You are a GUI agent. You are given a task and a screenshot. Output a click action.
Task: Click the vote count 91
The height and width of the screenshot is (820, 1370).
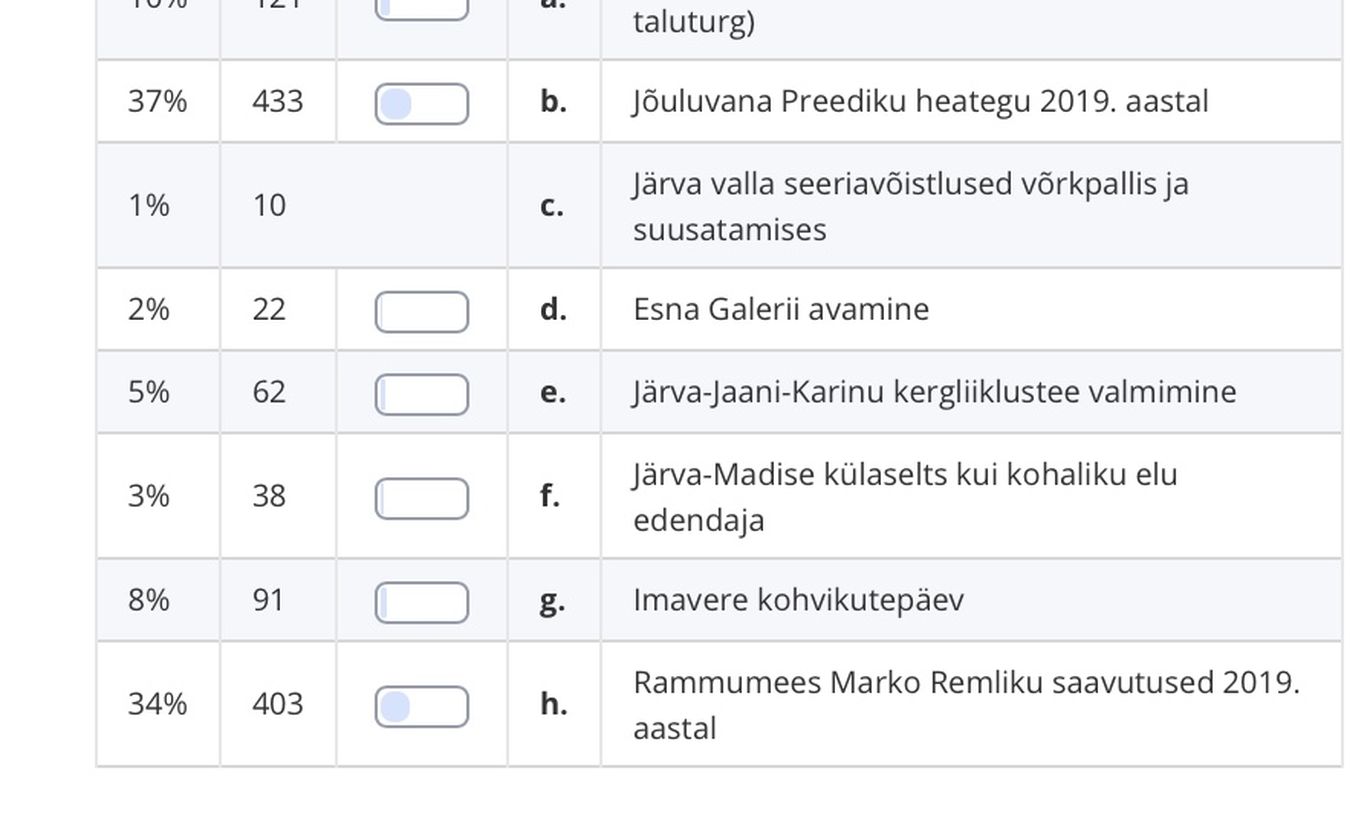(x=268, y=600)
